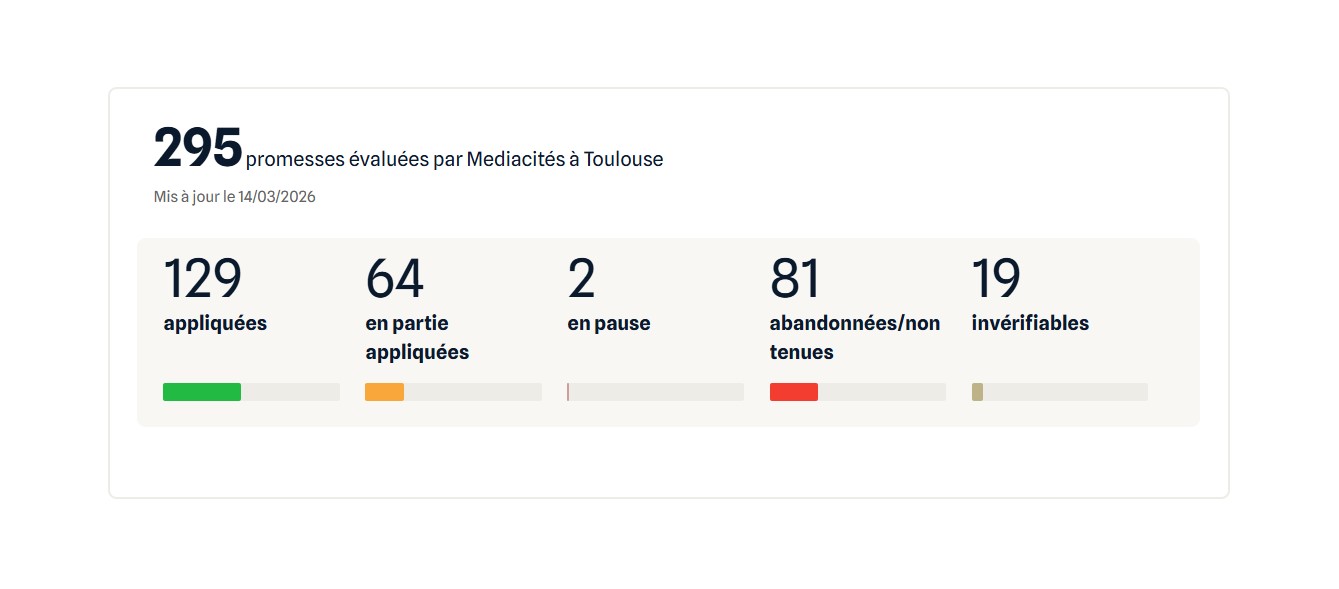Click the green appliquées progress bar fill
This screenshot has width=1339, height=589.
(x=202, y=392)
